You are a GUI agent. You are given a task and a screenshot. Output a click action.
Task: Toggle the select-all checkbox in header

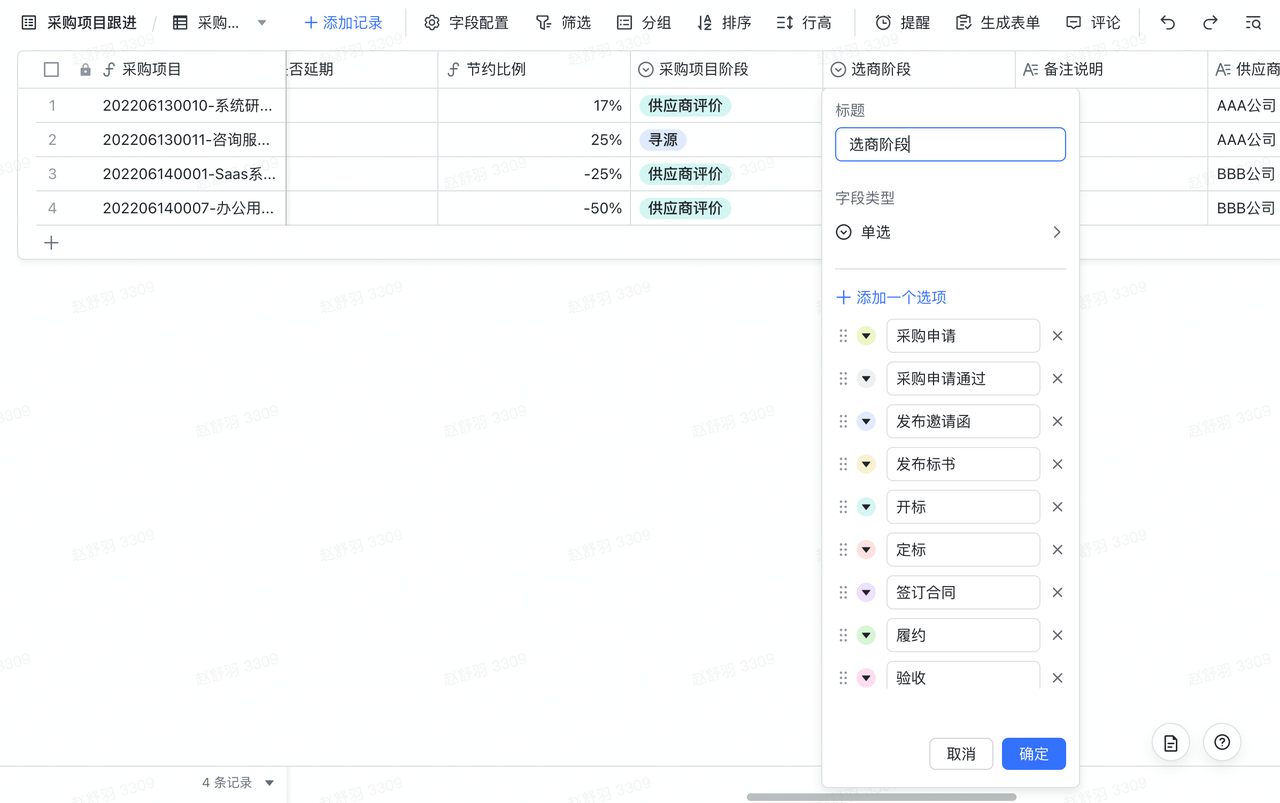click(x=51, y=70)
